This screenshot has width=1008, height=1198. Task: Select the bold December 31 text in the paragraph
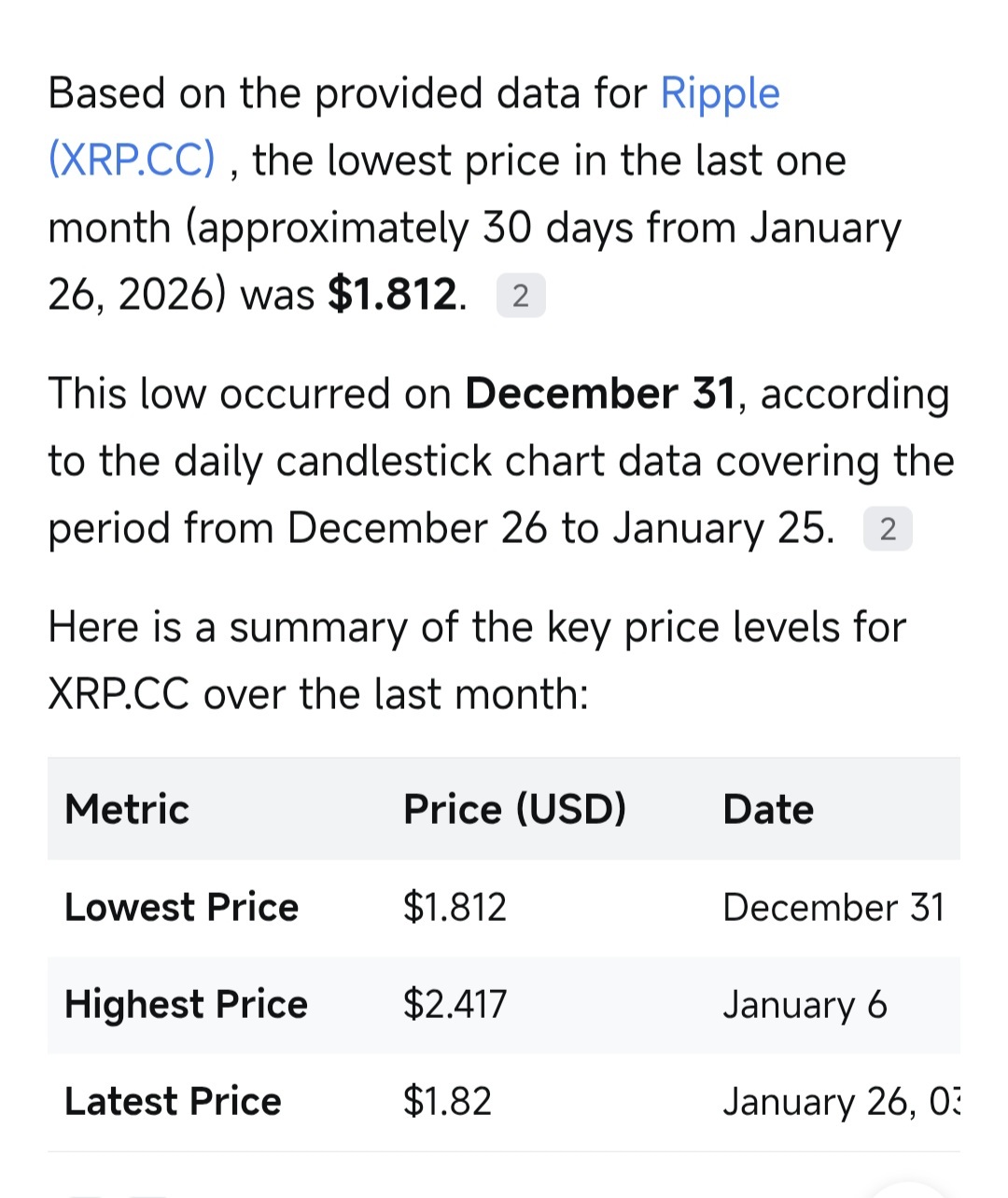[600, 394]
